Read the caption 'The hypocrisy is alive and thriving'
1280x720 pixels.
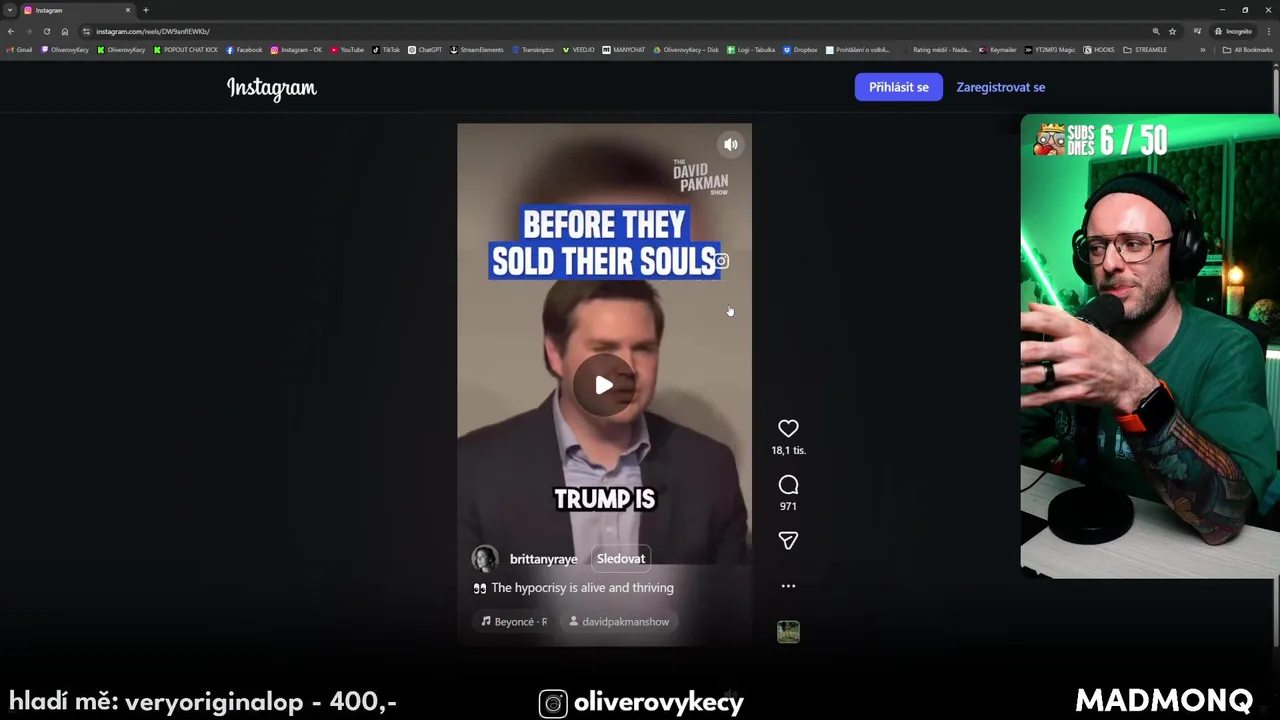(x=582, y=588)
